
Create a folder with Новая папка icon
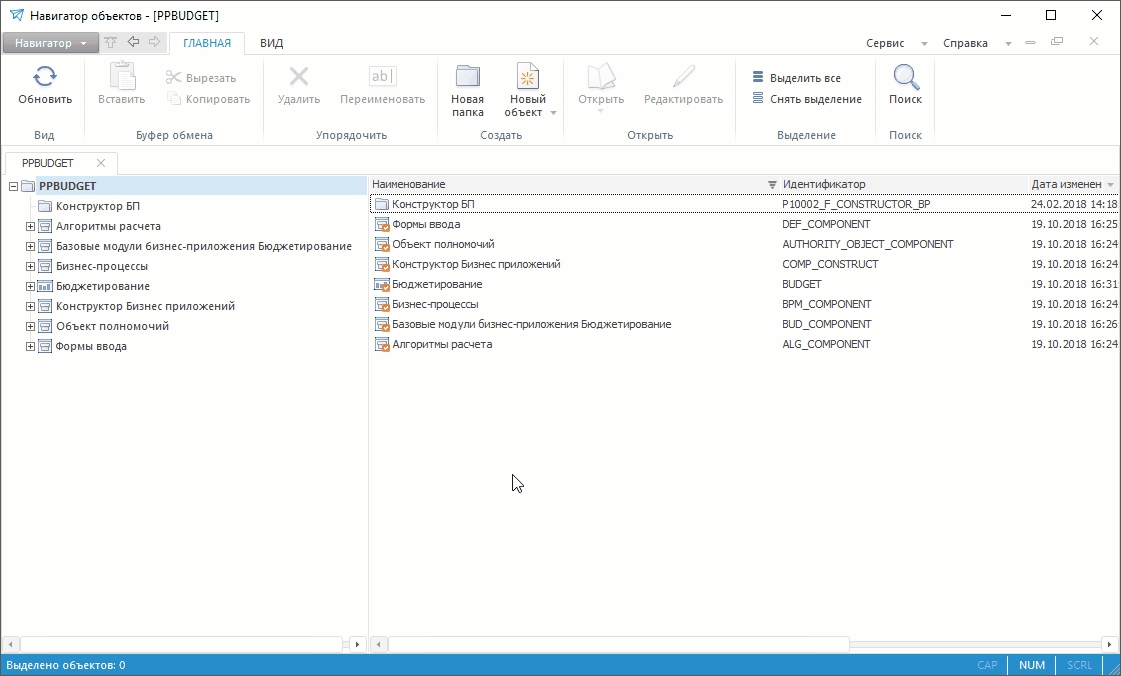(x=467, y=78)
